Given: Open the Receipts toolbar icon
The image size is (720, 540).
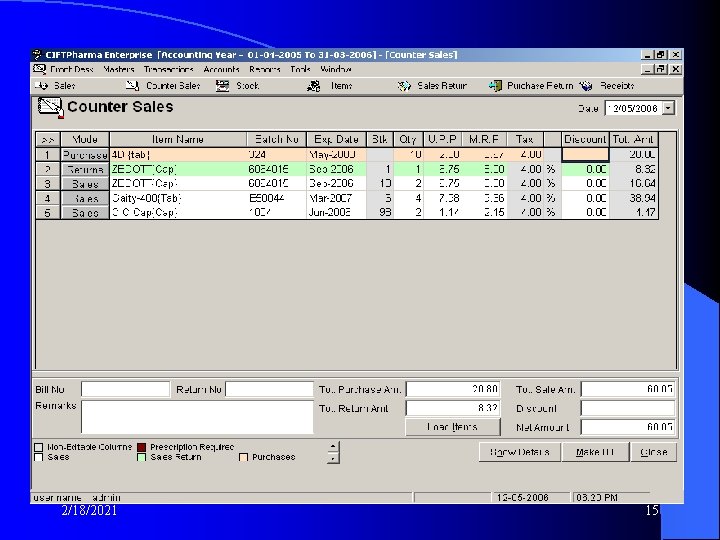Looking at the screenshot, I should (x=586, y=86).
